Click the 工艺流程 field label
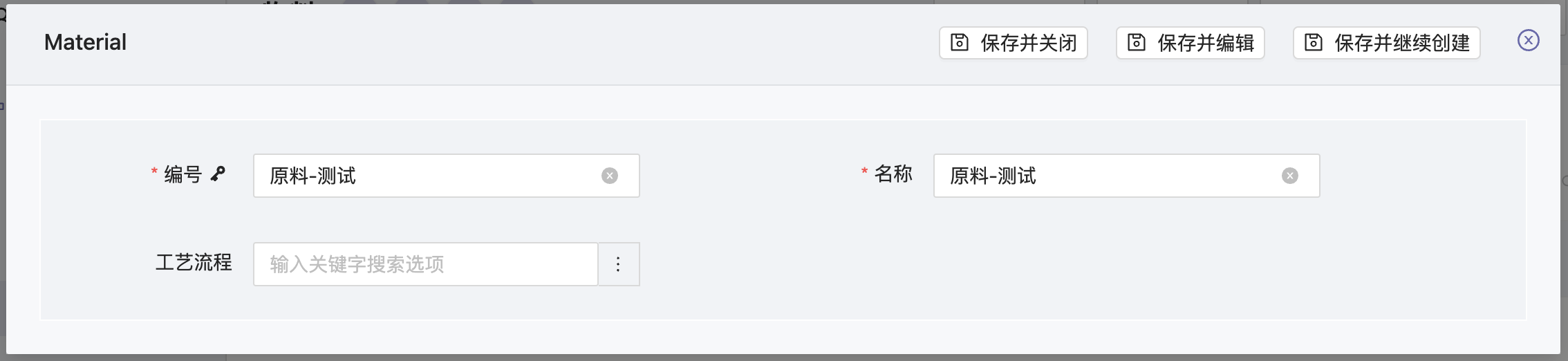The image size is (1568, 361). [194, 263]
